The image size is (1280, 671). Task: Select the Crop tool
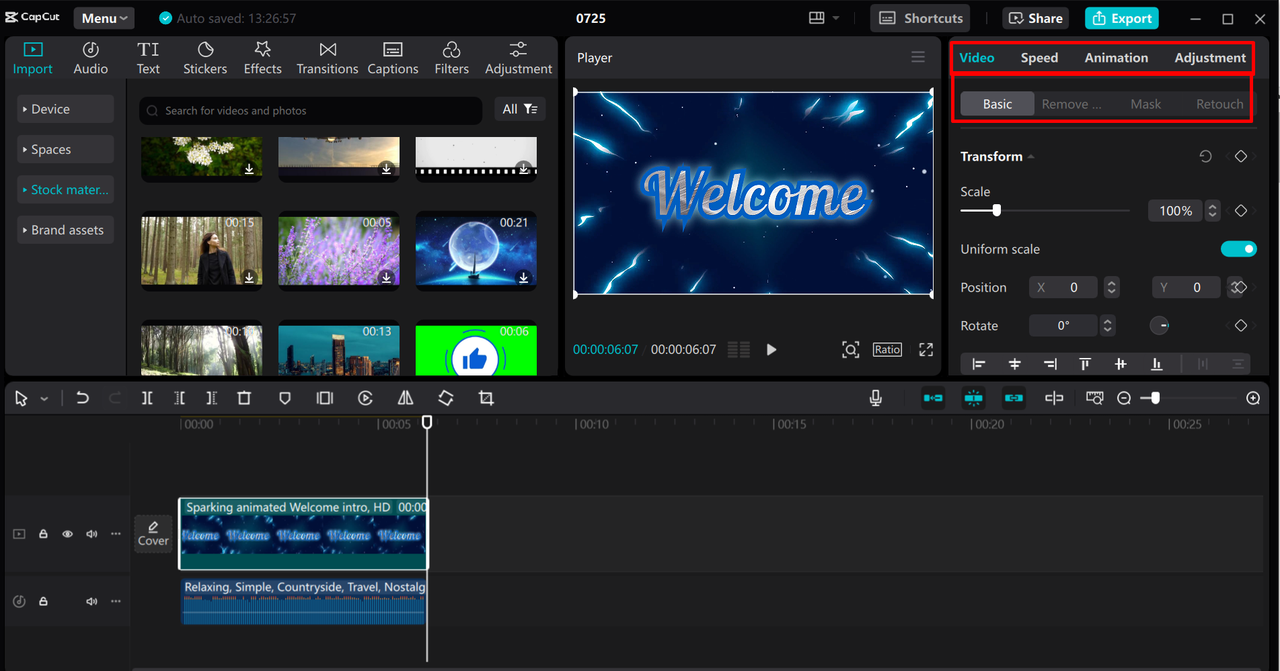486,398
